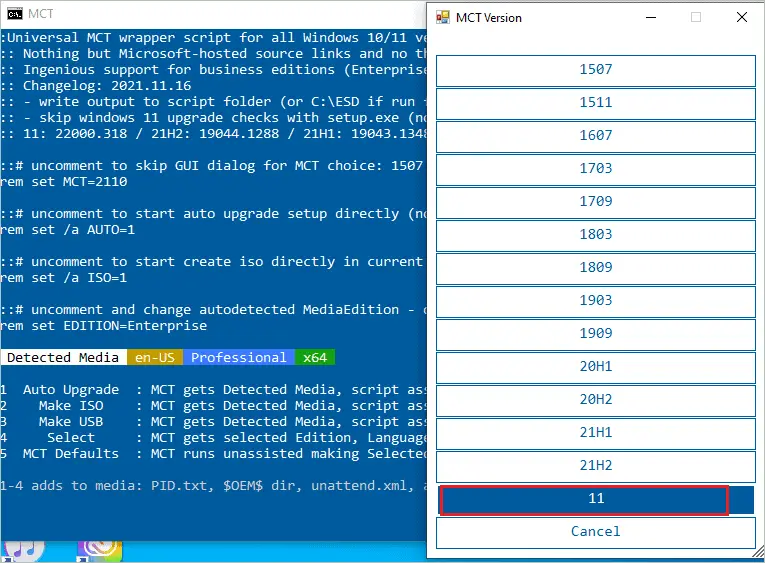Viewport: 765px width, 563px height.
Task: Click the resize grip of MCT Version window
Action: (759, 552)
